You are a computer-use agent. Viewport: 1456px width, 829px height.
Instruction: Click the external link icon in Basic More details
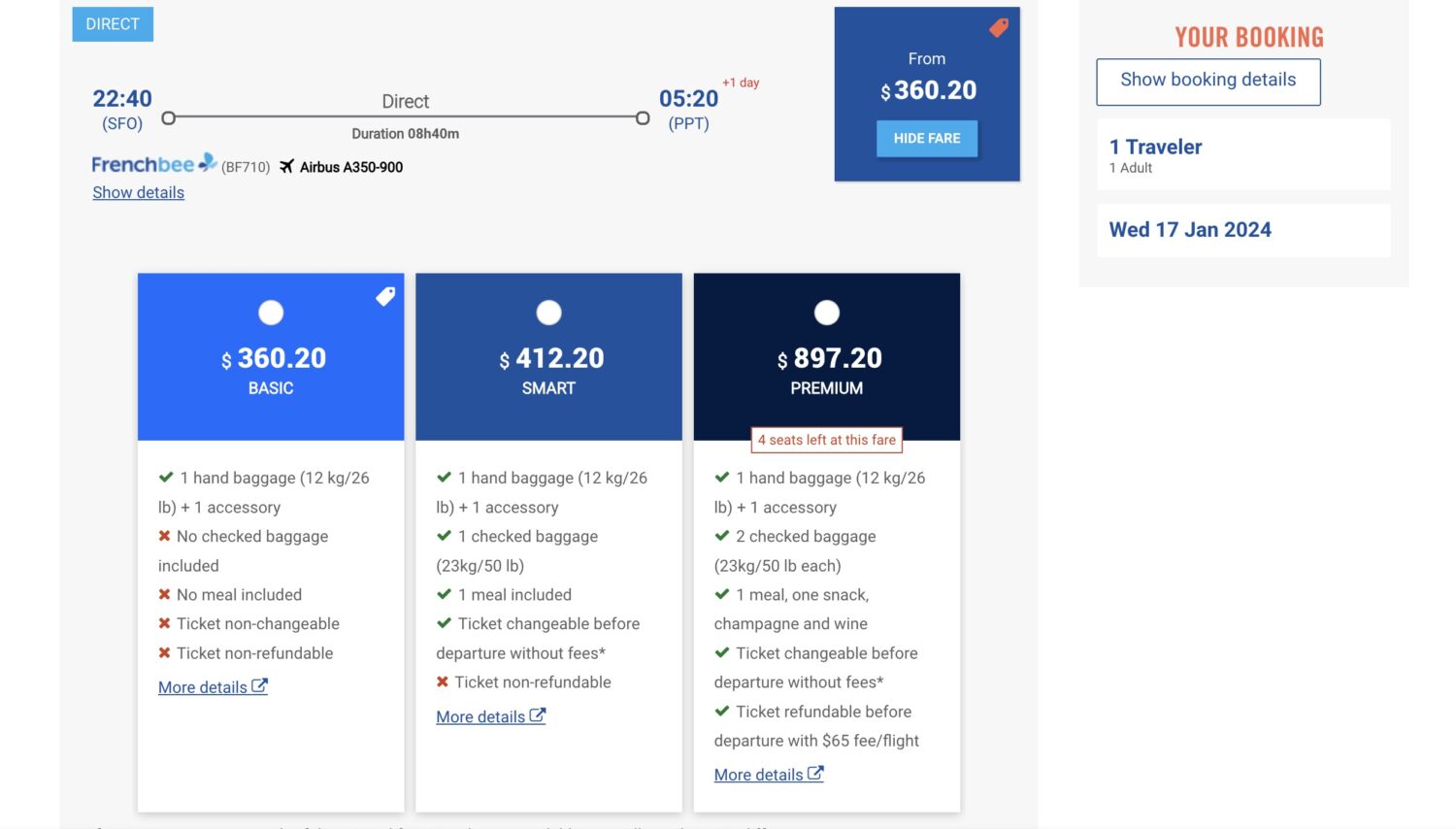tap(259, 685)
